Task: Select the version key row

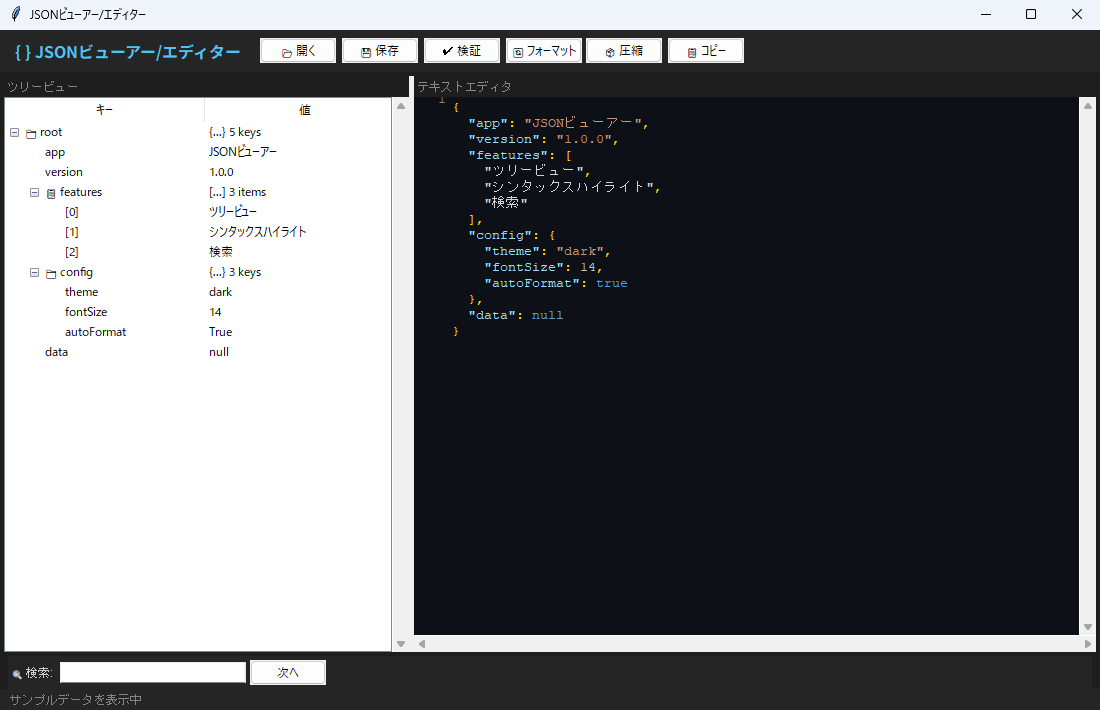Action: point(198,172)
